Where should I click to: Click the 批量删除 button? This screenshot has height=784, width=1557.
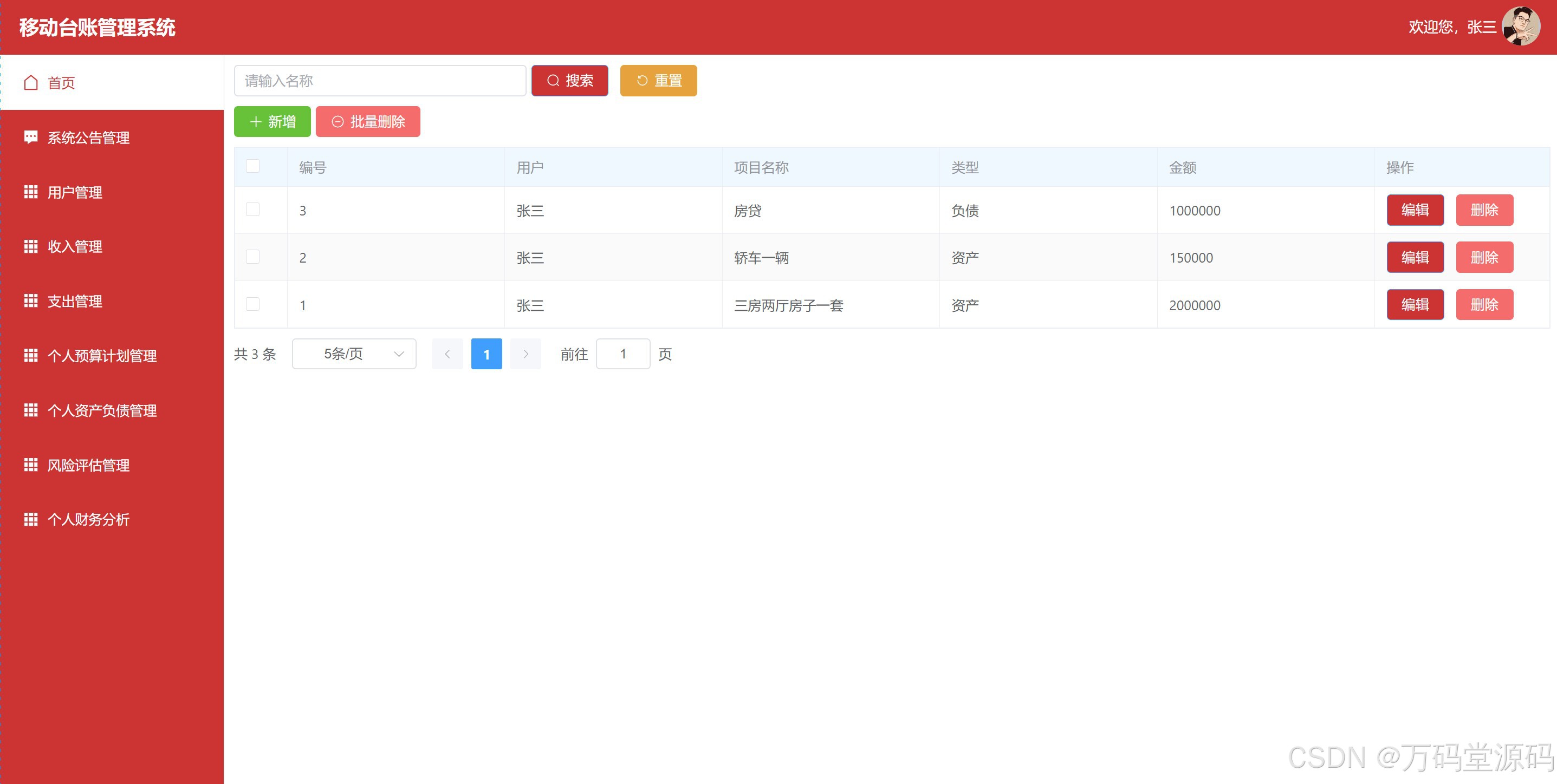pos(367,121)
